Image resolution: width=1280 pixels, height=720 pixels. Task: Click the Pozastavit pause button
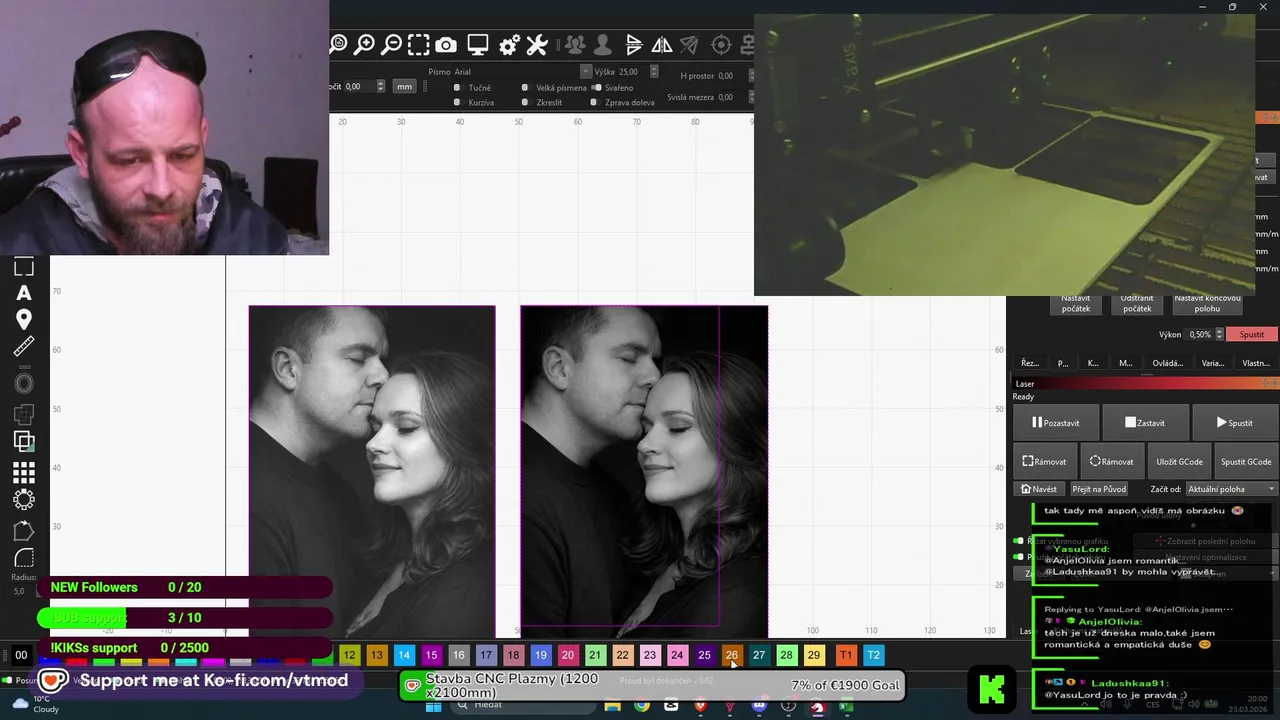1056,423
